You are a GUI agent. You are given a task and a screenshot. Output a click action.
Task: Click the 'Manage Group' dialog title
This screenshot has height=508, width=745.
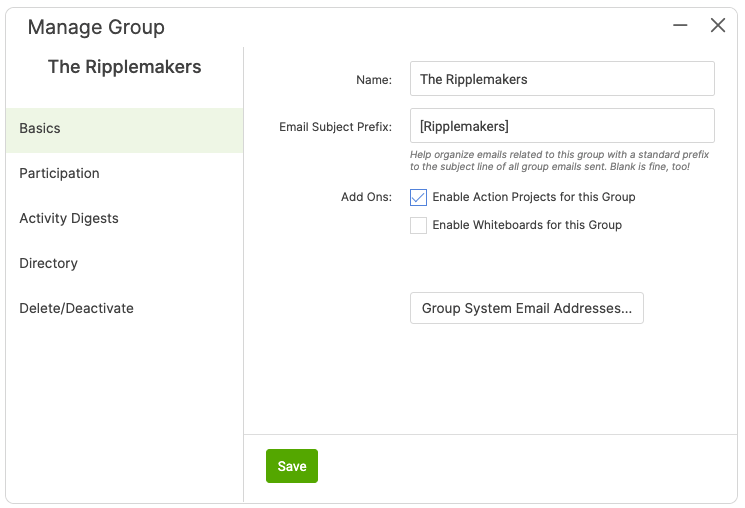pyautogui.click(x=96, y=28)
